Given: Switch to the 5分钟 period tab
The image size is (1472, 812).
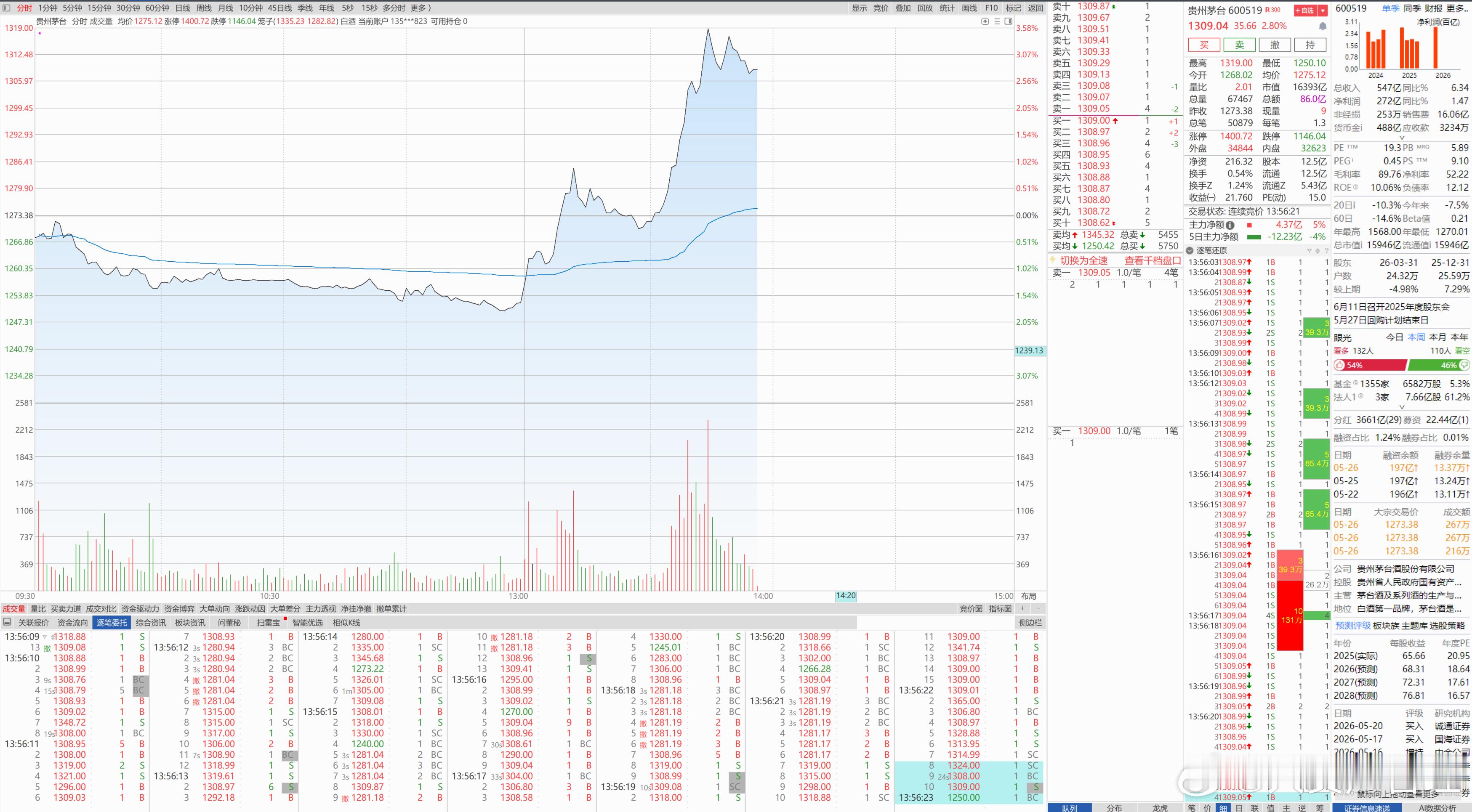Looking at the screenshot, I should click(x=72, y=8).
